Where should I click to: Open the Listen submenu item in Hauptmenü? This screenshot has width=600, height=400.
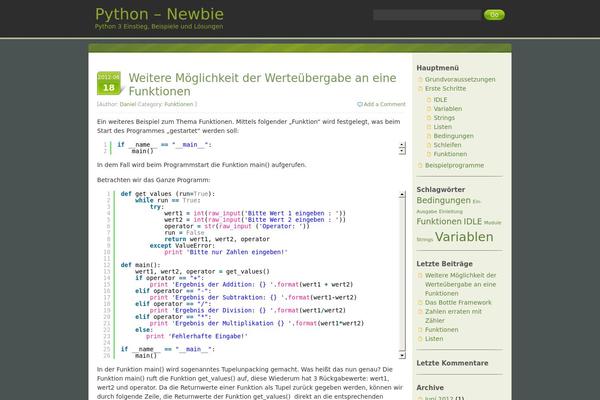pyautogui.click(x=442, y=127)
